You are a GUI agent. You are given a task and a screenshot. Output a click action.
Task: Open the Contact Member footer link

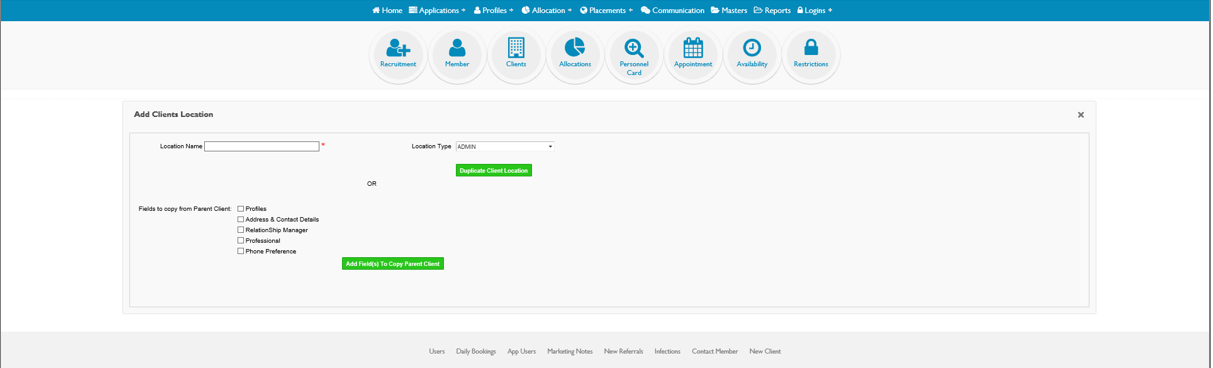pos(715,352)
